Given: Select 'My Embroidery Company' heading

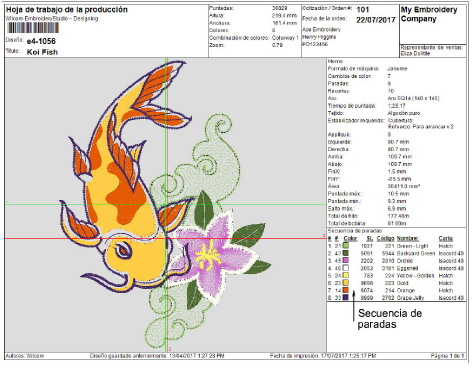Looking at the screenshot, I should [x=429, y=14].
